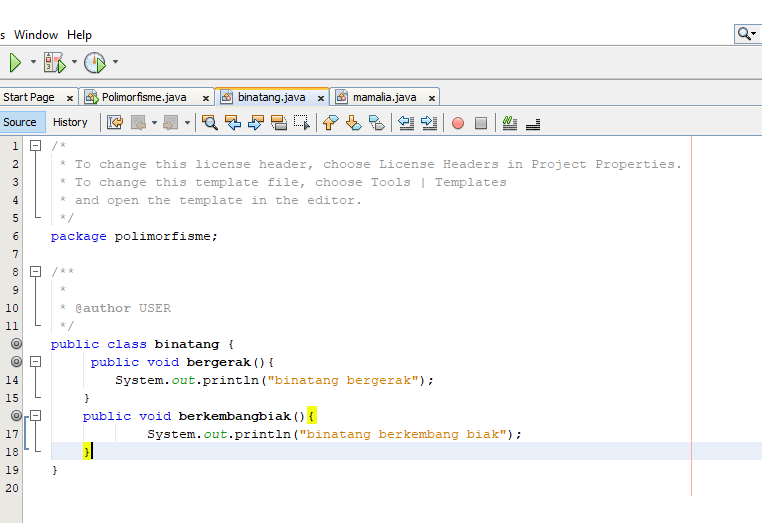Click the green Run Project icon

click(x=15, y=63)
